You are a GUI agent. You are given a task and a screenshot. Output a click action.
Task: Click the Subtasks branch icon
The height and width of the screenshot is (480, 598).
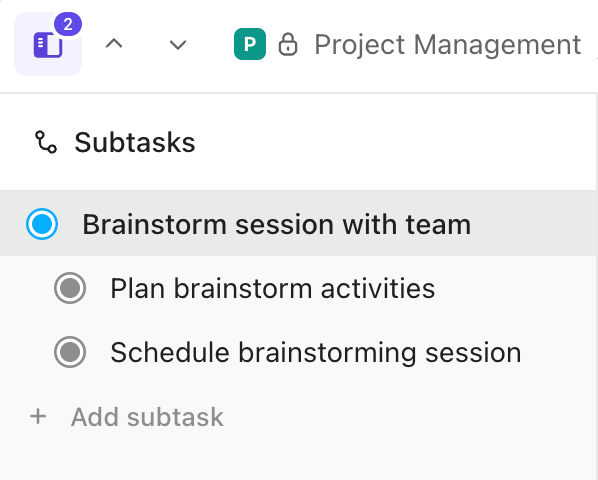[46, 142]
